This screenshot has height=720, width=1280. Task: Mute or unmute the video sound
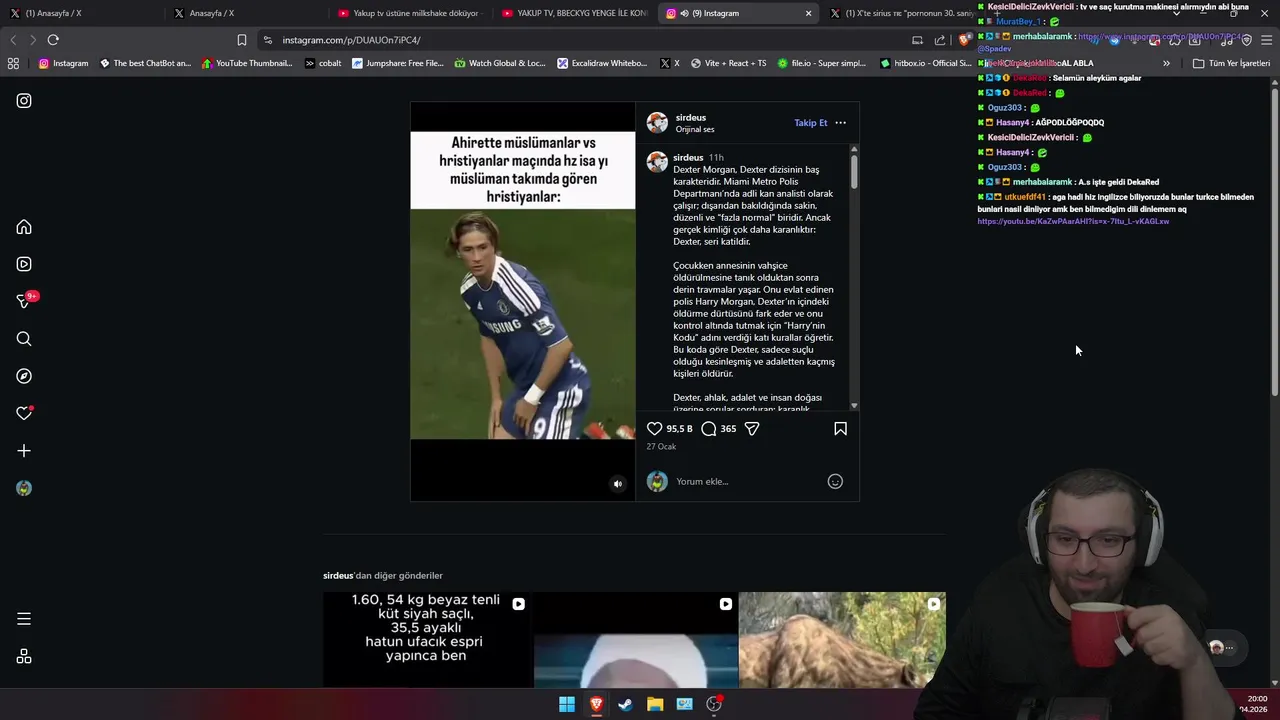click(x=617, y=484)
